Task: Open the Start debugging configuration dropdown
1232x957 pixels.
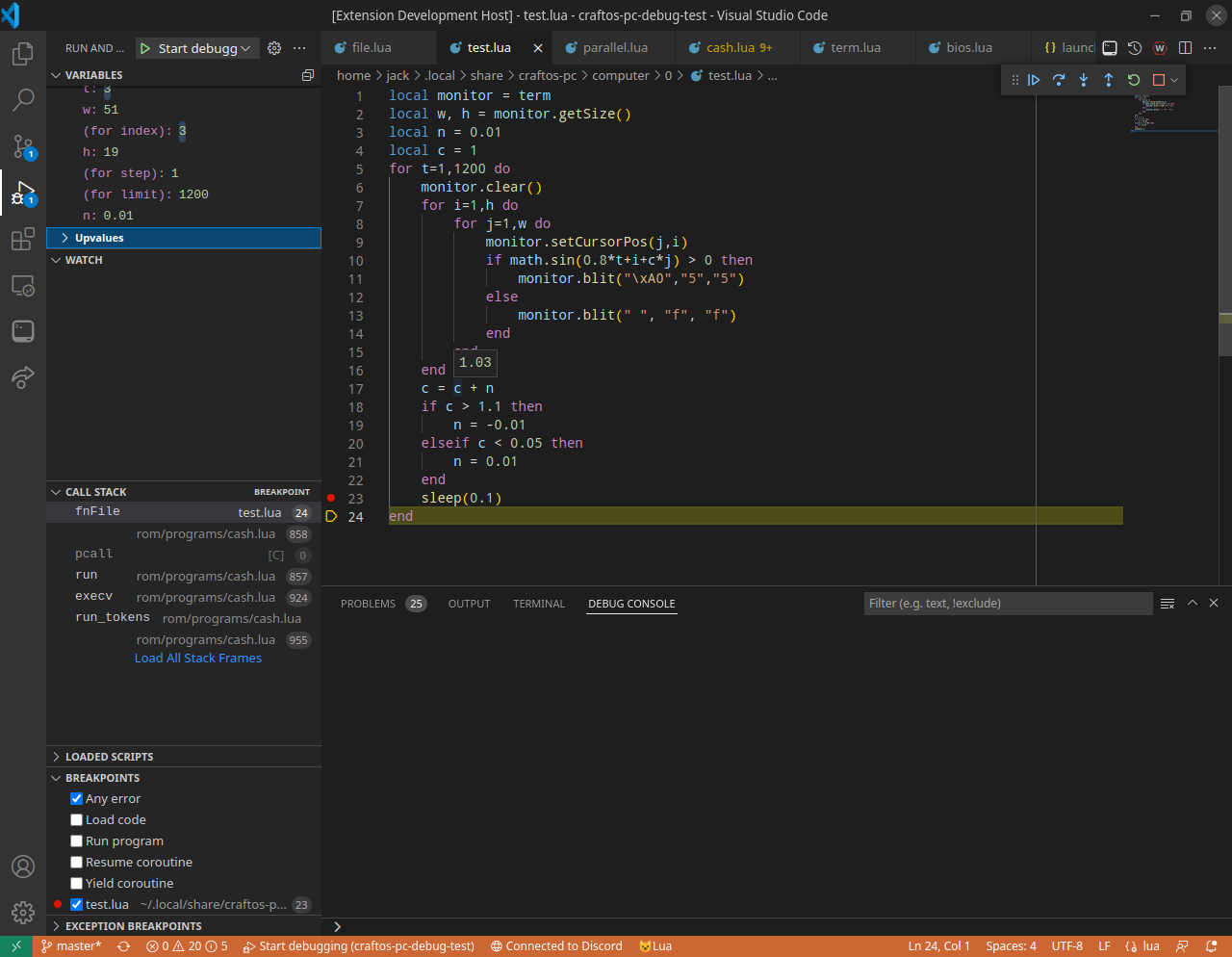Action: pyautogui.click(x=246, y=48)
